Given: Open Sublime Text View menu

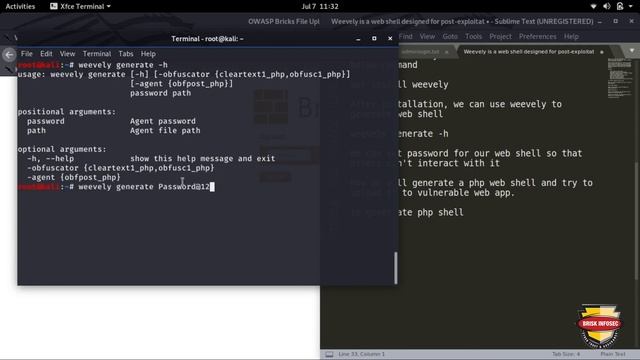Looking at the screenshot, I should coord(427,36).
